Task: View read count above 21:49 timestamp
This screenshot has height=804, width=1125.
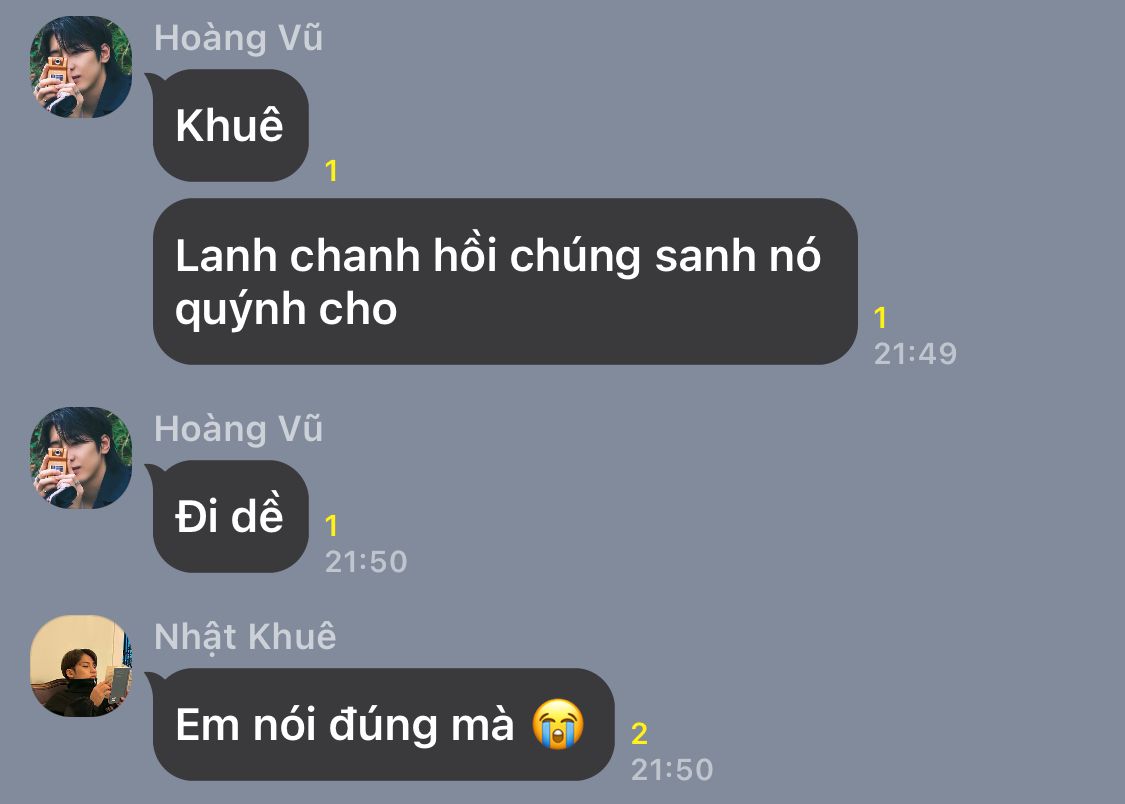Action: pos(880,318)
